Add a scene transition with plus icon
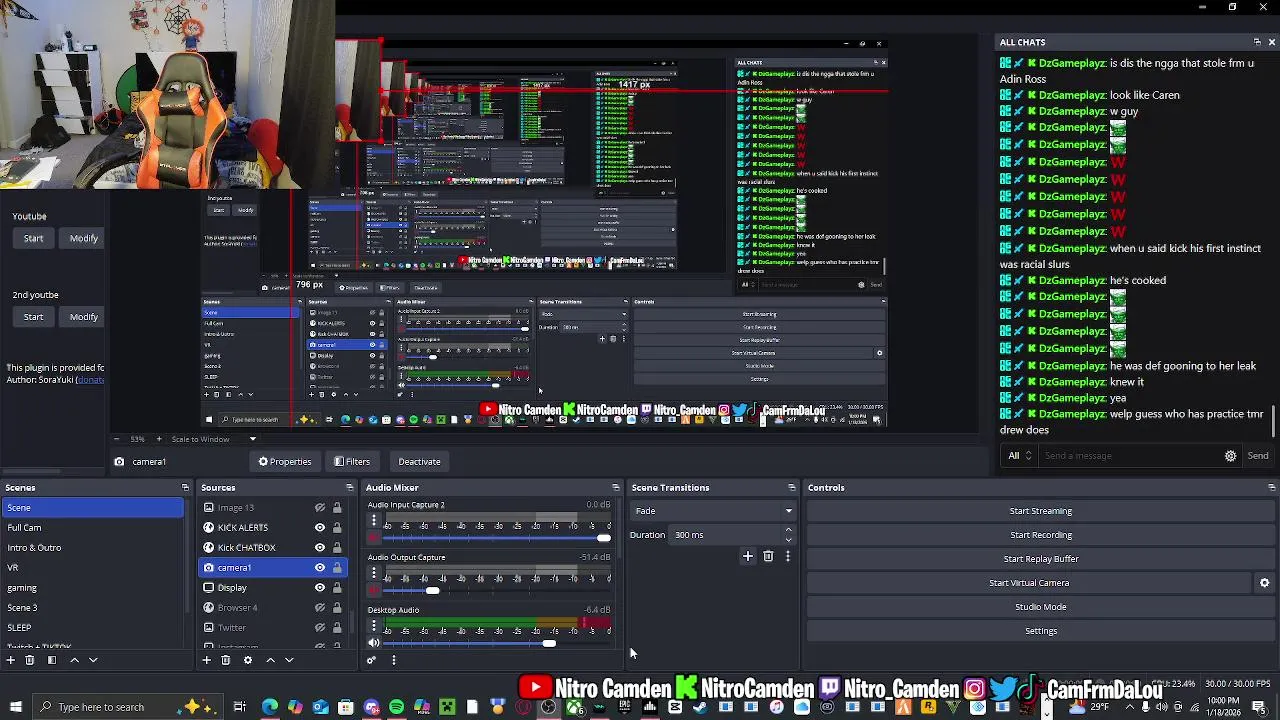 coord(747,556)
